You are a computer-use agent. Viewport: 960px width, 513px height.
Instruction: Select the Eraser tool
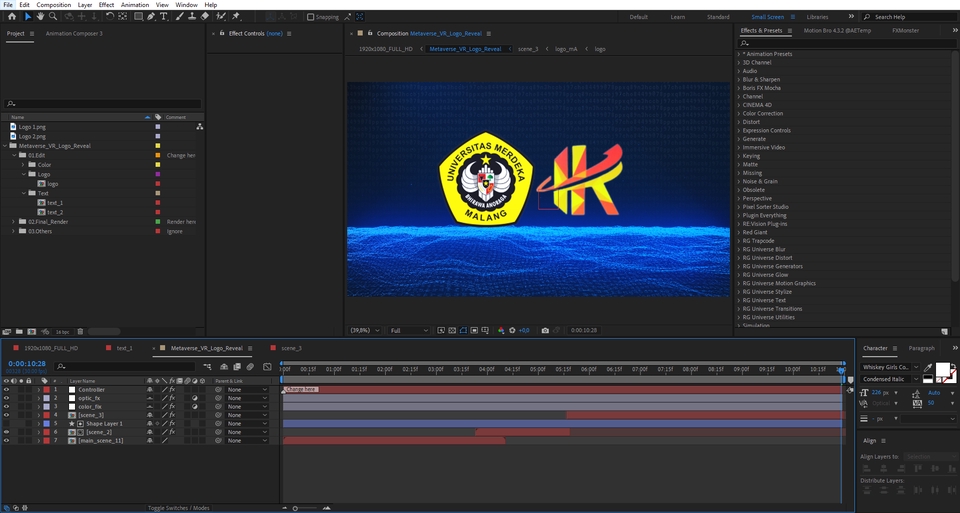click(205, 17)
